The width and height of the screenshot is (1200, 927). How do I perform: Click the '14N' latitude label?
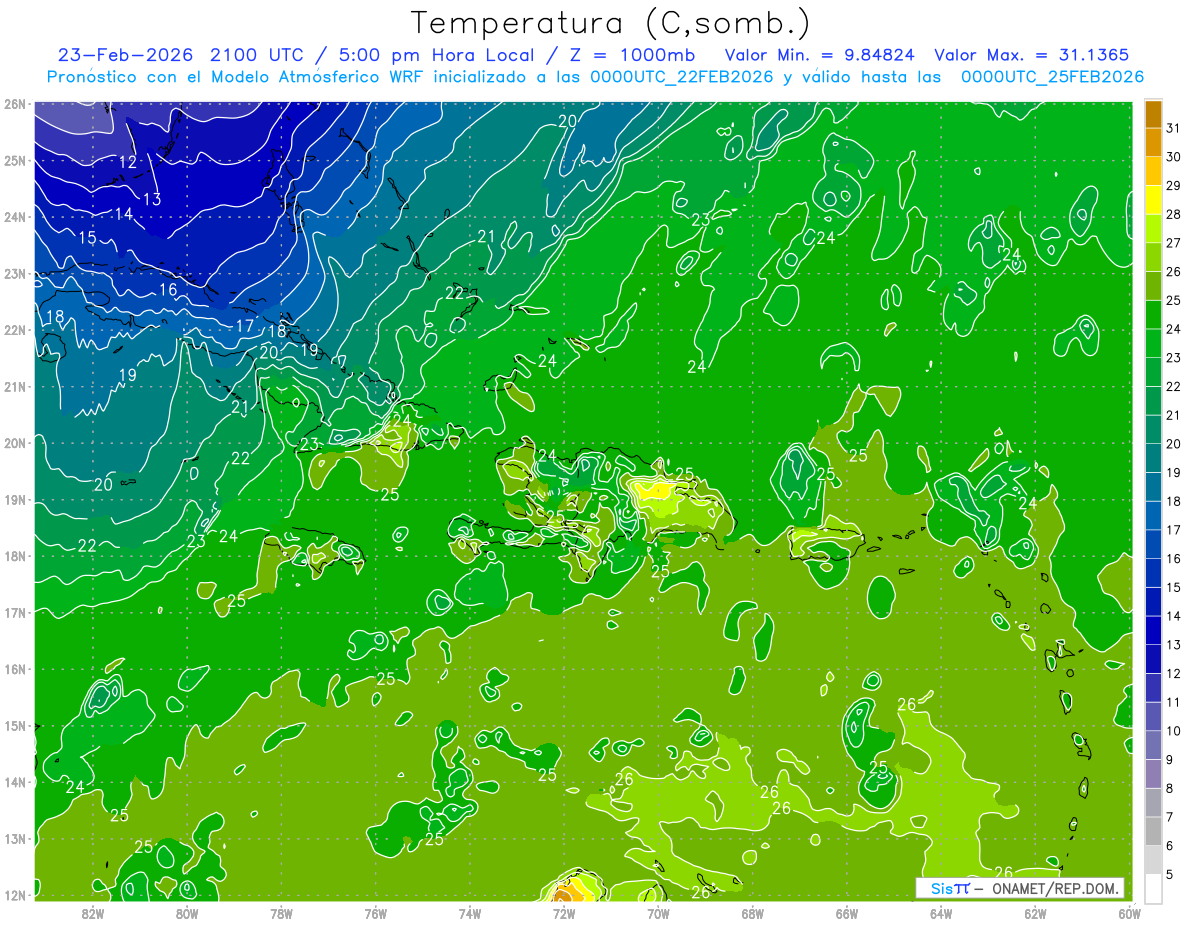click(14, 782)
